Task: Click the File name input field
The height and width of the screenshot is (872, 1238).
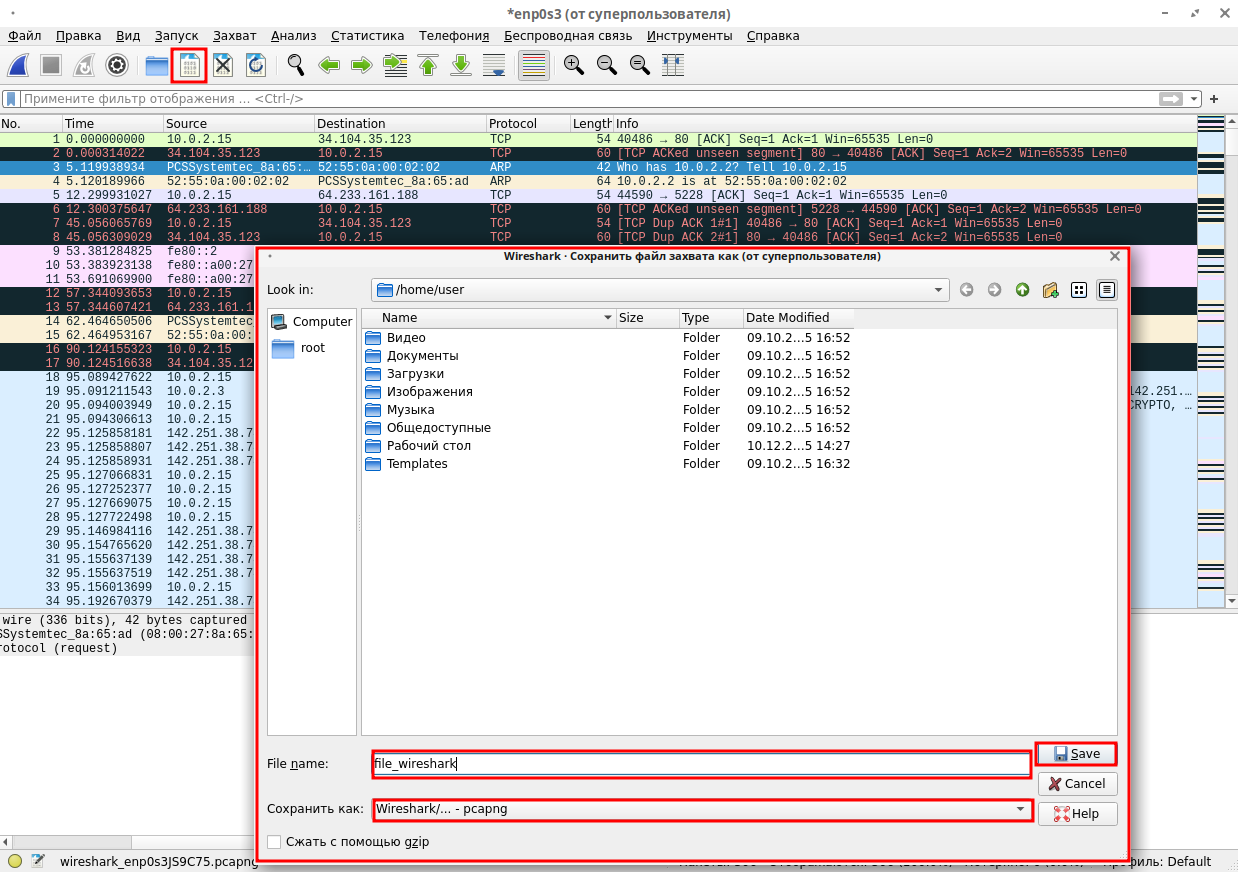Action: click(700, 764)
